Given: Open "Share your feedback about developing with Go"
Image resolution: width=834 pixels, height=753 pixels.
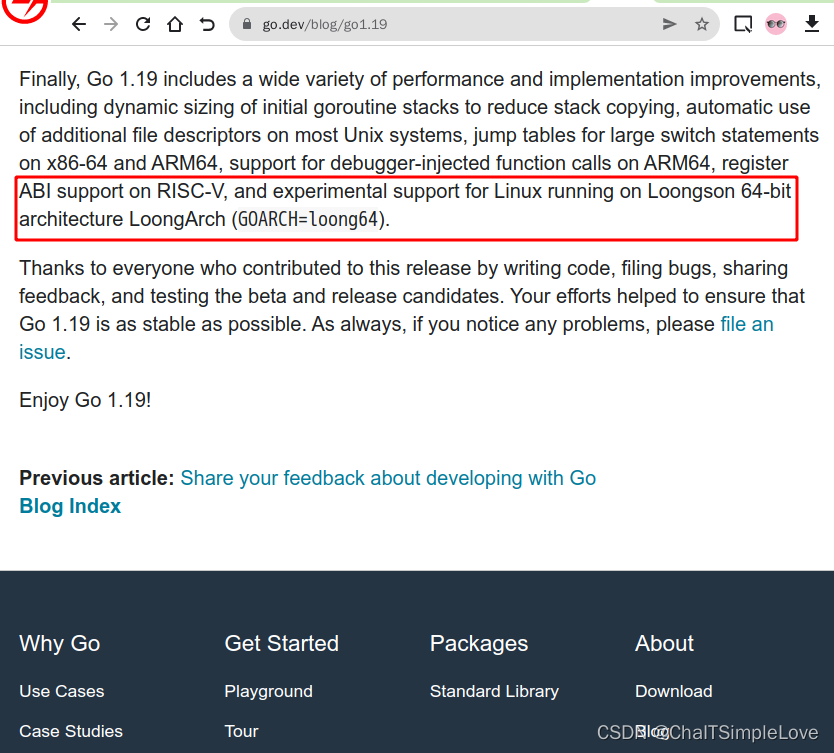Looking at the screenshot, I should point(388,478).
